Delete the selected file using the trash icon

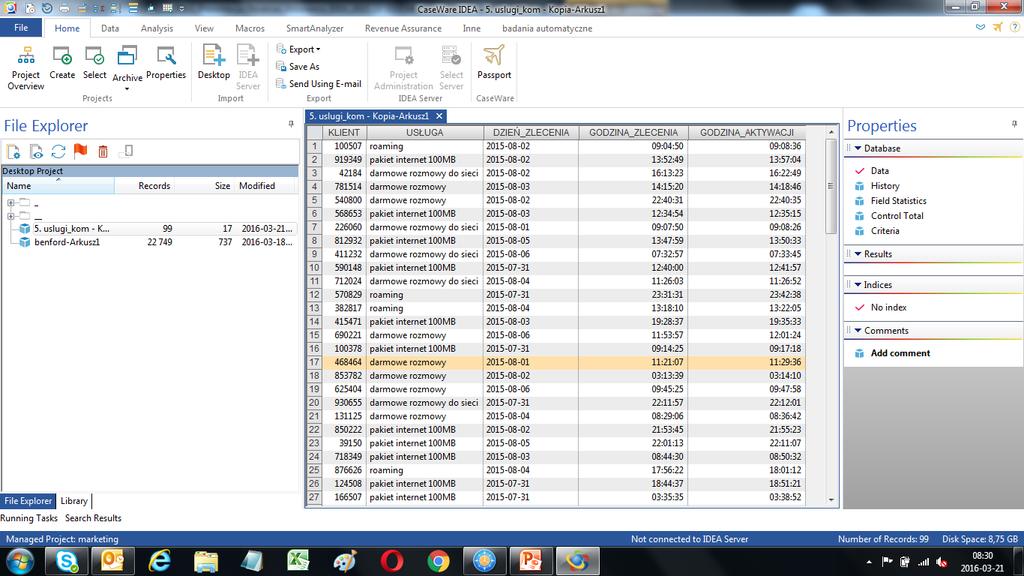[103, 152]
